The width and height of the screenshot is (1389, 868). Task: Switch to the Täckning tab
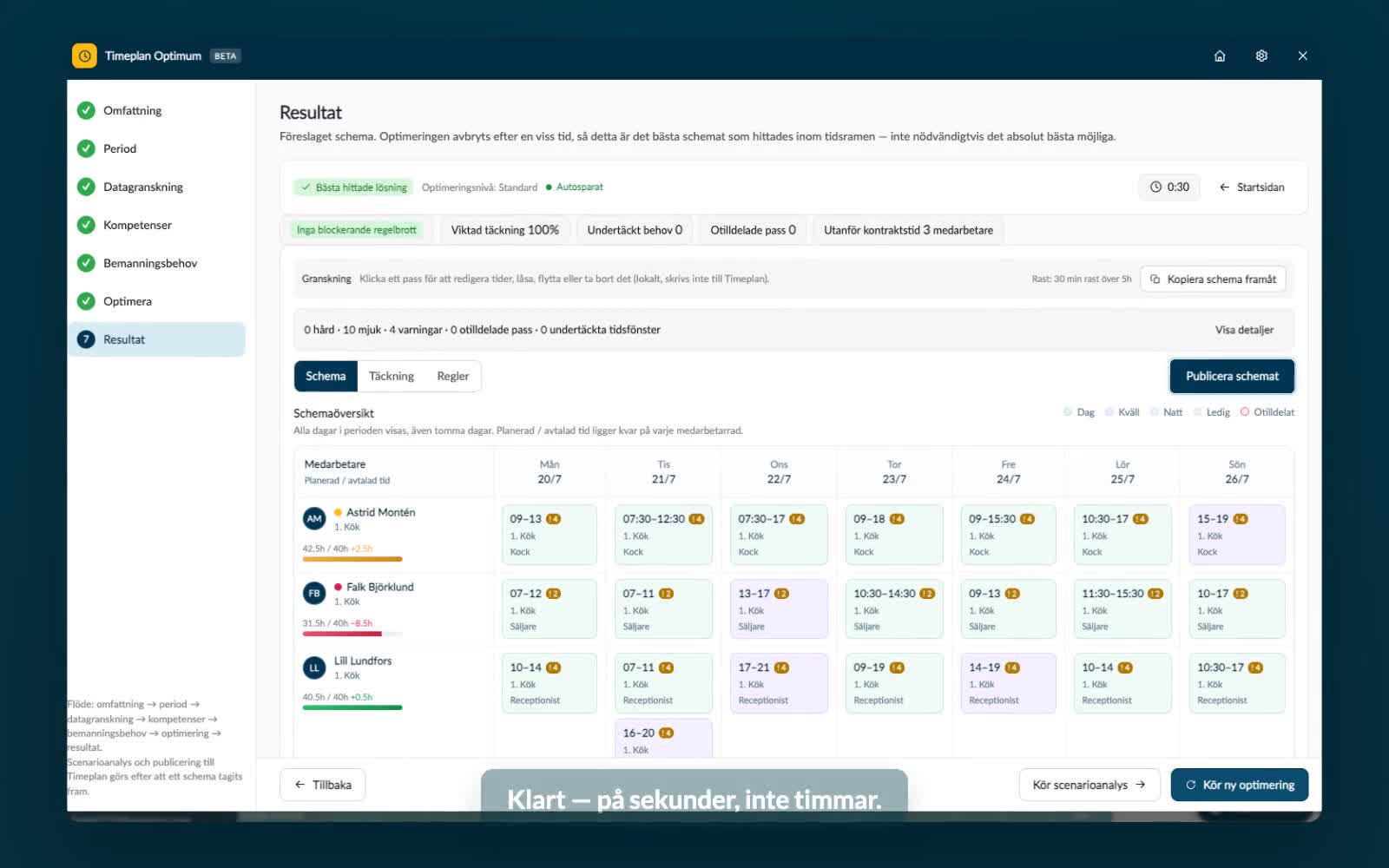click(392, 376)
